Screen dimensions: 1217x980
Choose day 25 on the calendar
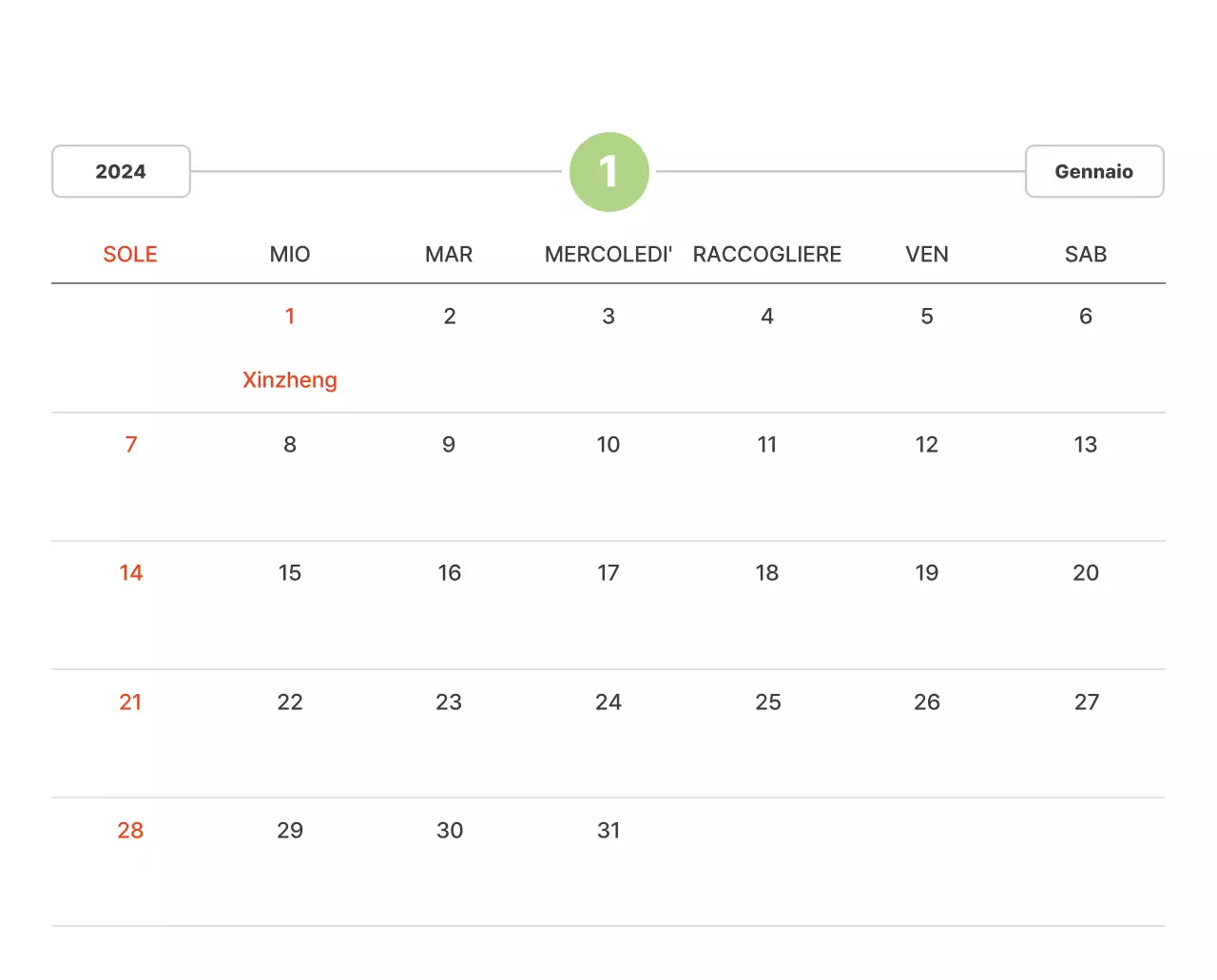pos(767,701)
